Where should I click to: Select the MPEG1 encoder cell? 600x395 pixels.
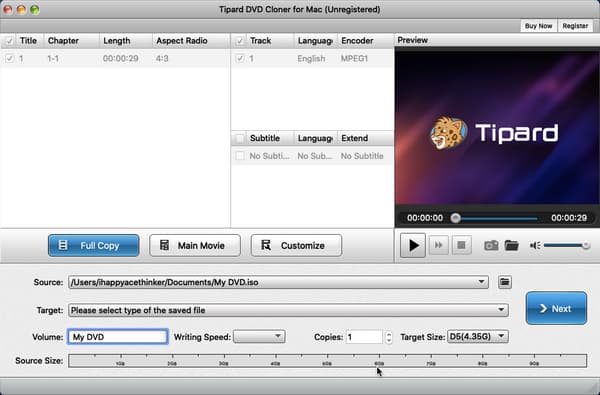click(x=354, y=59)
